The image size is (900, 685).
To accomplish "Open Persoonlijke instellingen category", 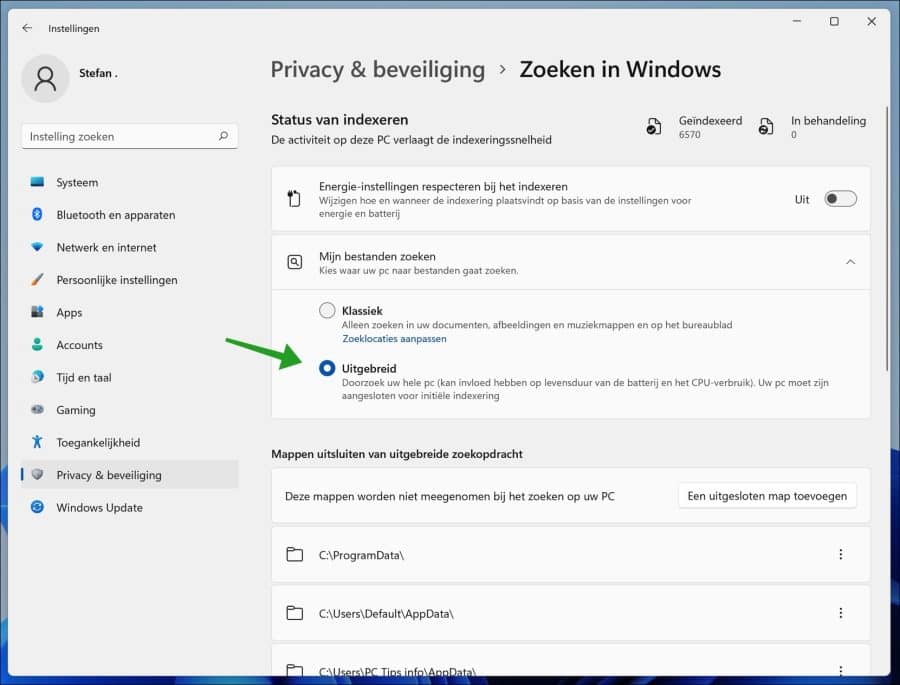I will click(x=129, y=280).
